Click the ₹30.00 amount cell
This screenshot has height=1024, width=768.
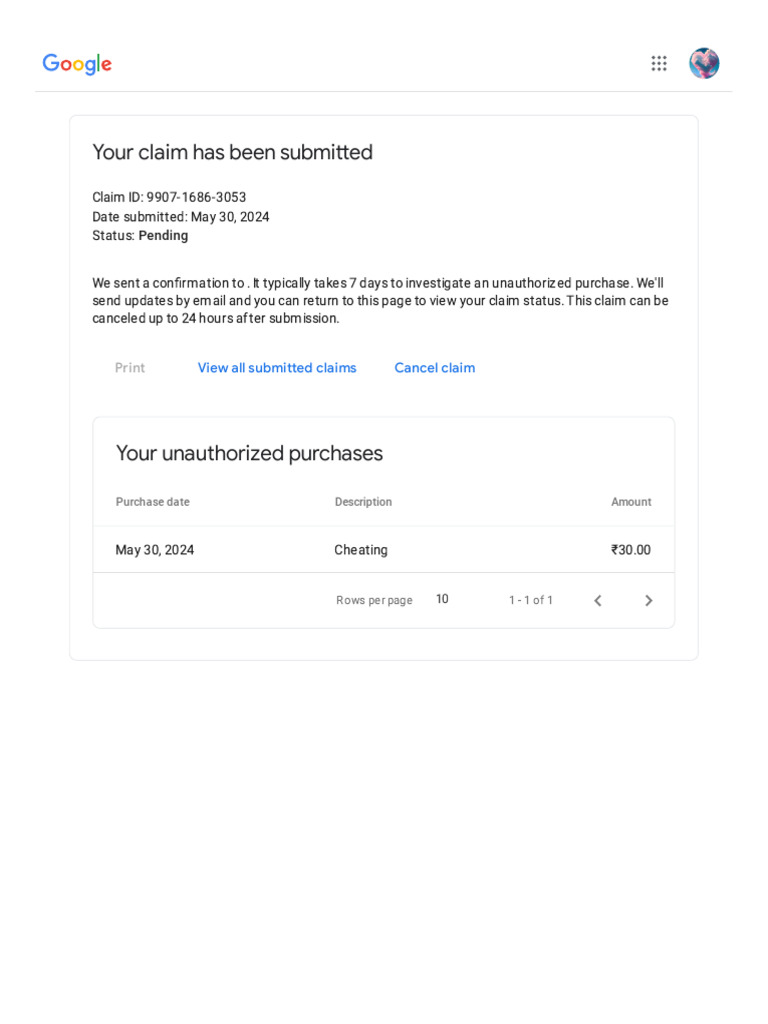click(631, 550)
